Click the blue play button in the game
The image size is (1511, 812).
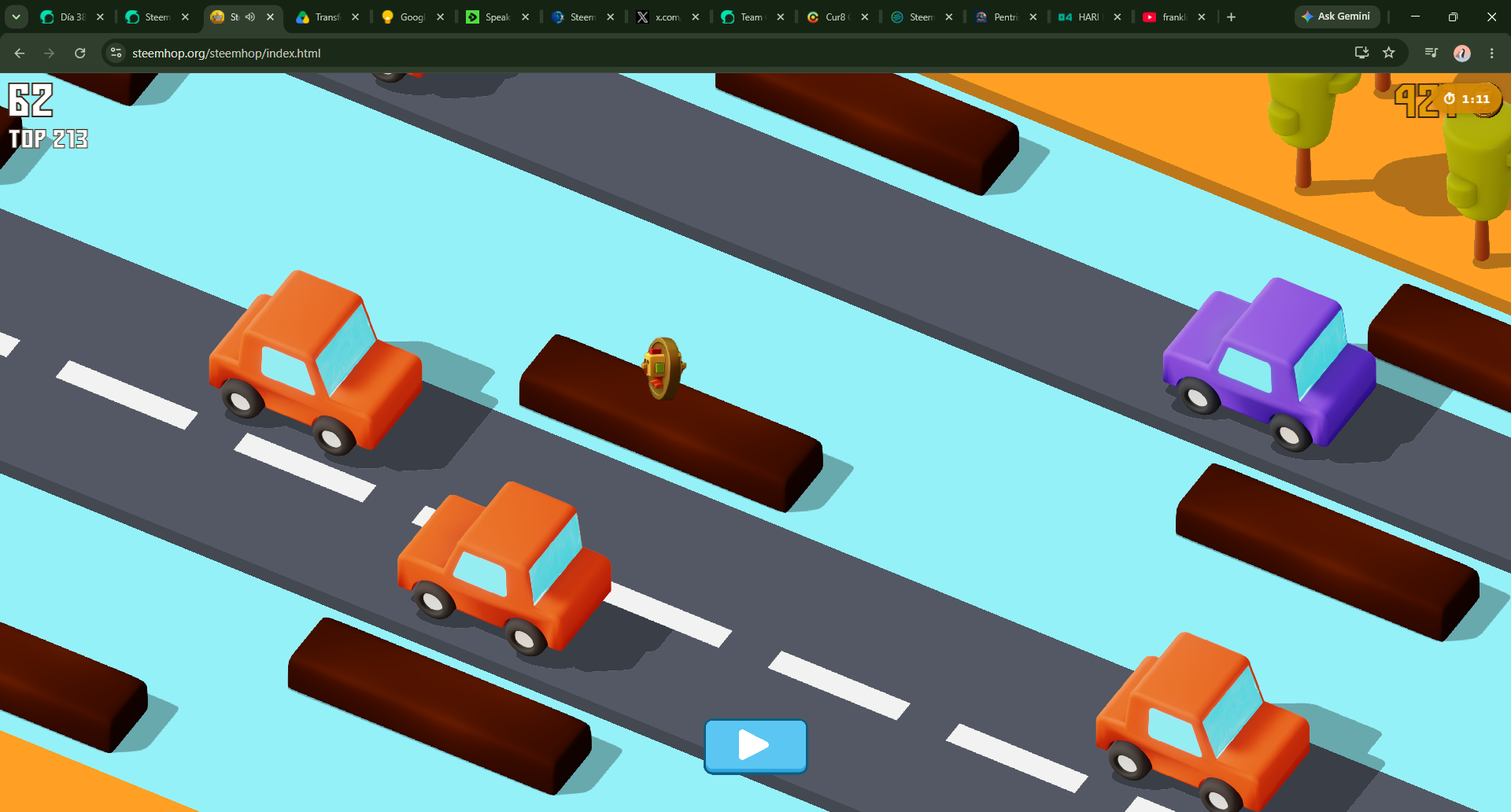tap(755, 746)
